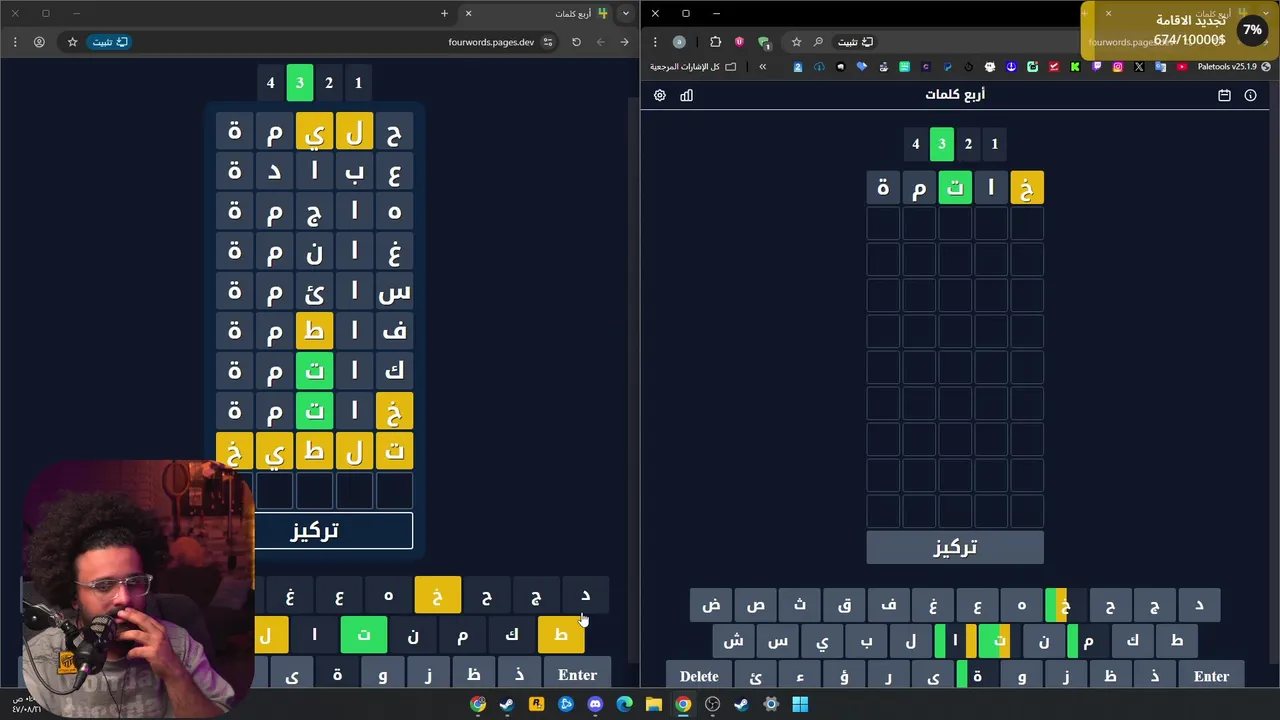Tap the green ت key on left keyboard
This screenshot has width=1280, height=720.
(x=363, y=635)
